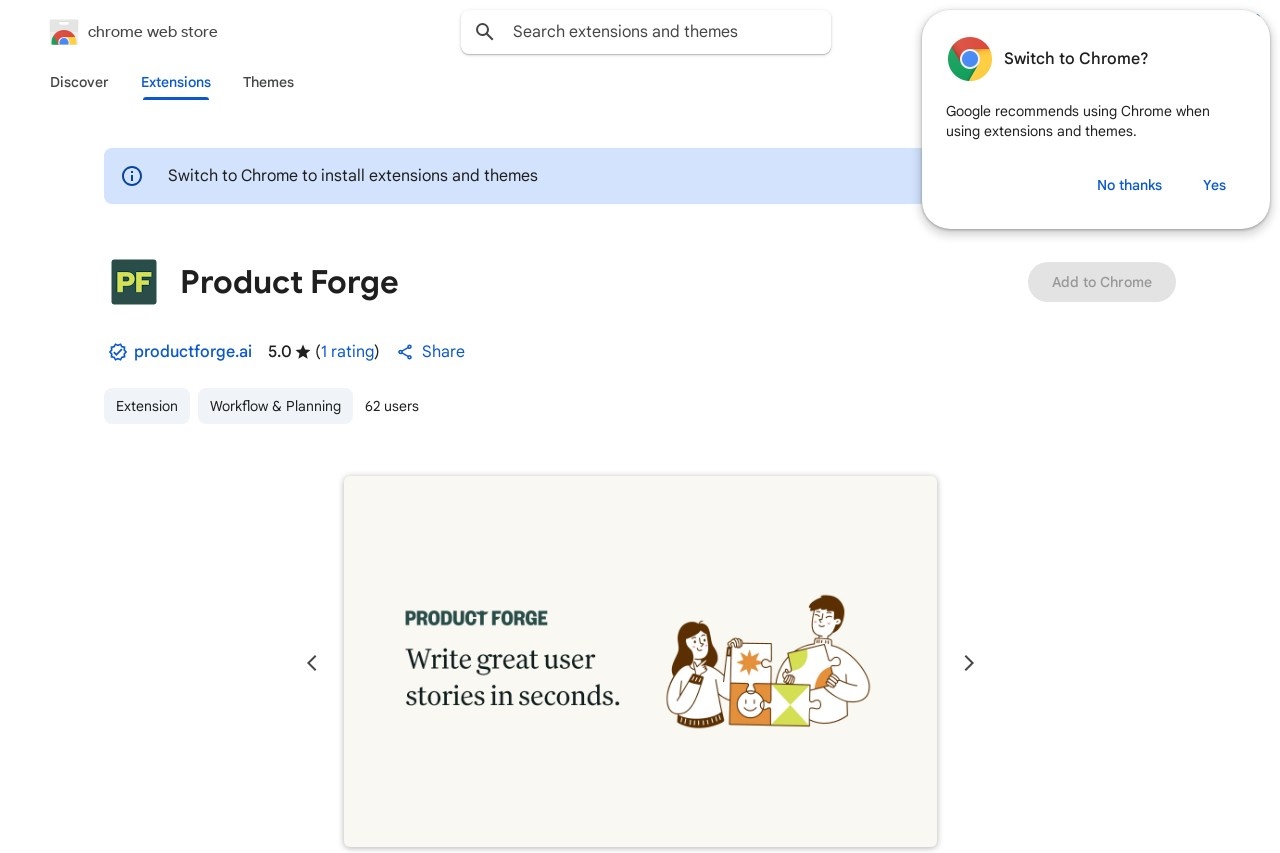Click the chrome web store title text

(153, 32)
